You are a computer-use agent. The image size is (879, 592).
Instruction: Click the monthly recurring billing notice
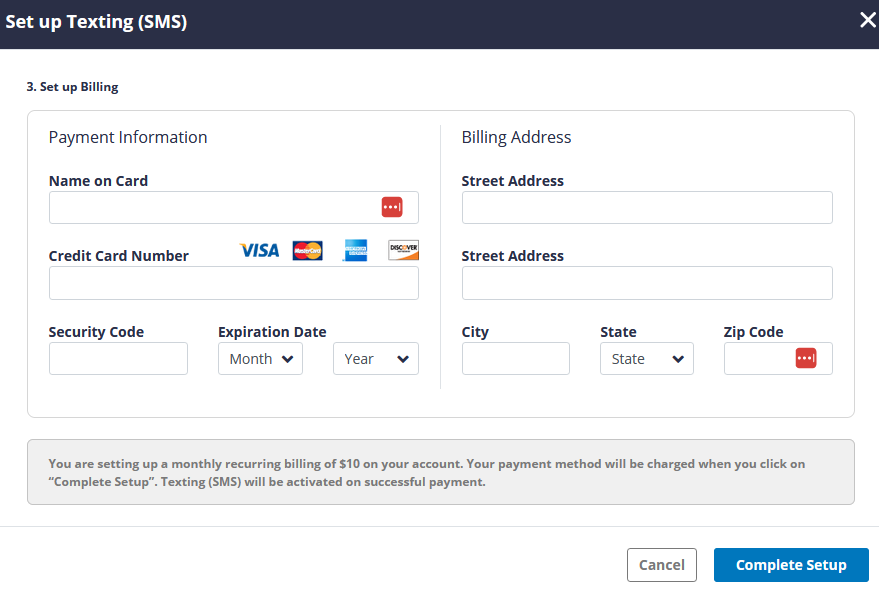(x=440, y=472)
